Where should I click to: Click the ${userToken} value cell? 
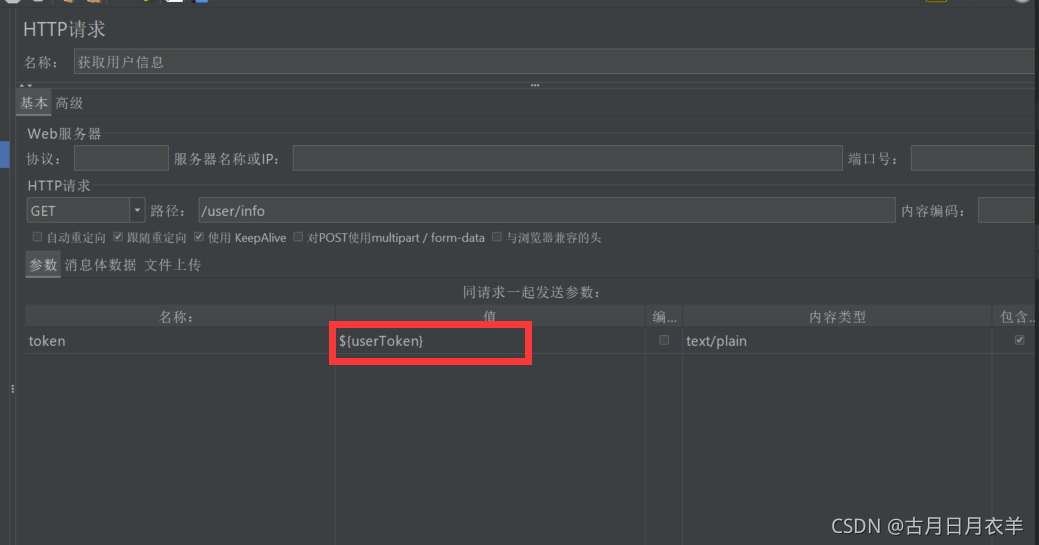click(490, 341)
